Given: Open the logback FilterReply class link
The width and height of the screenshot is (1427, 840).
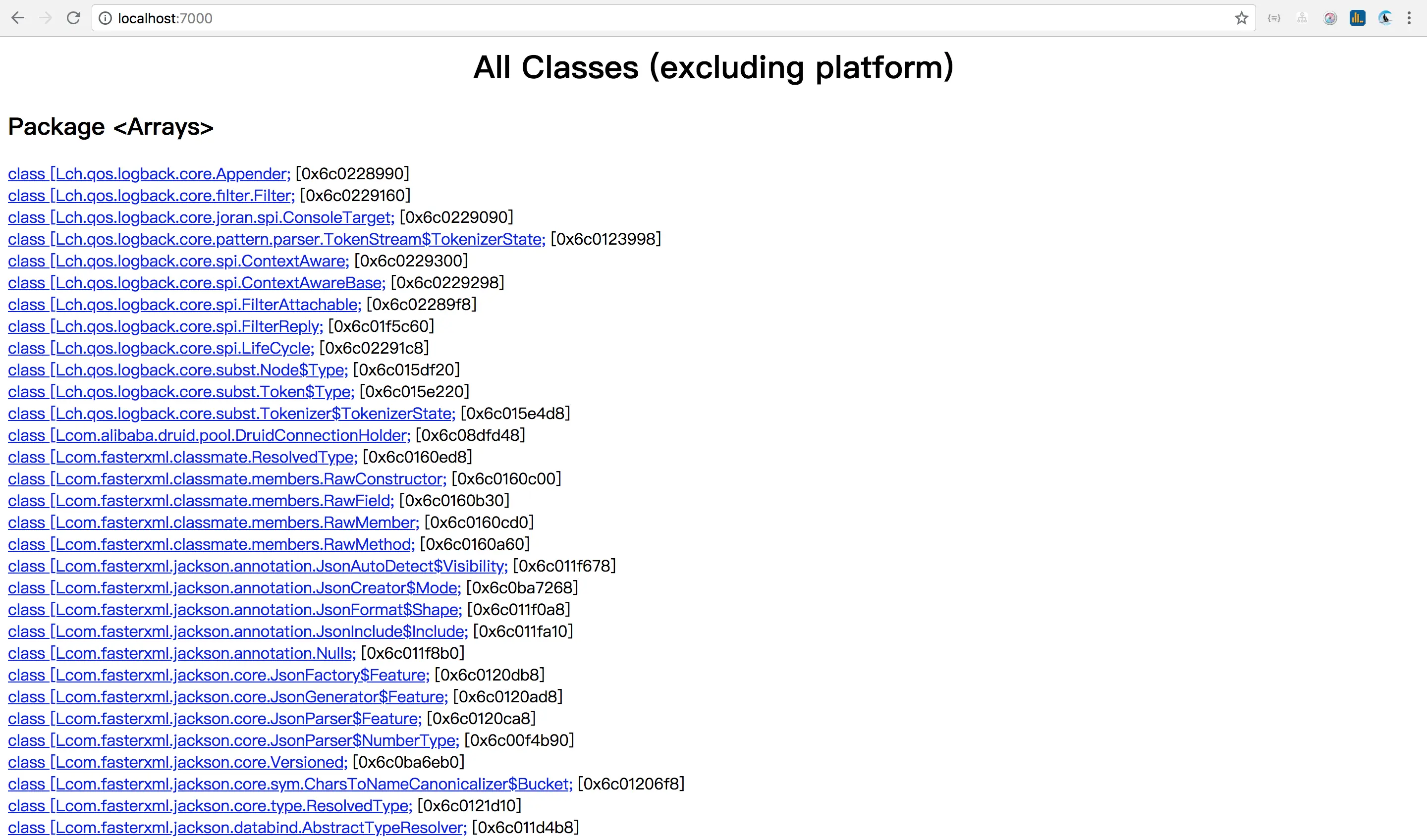Looking at the screenshot, I should pyautogui.click(x=165, y=326).
